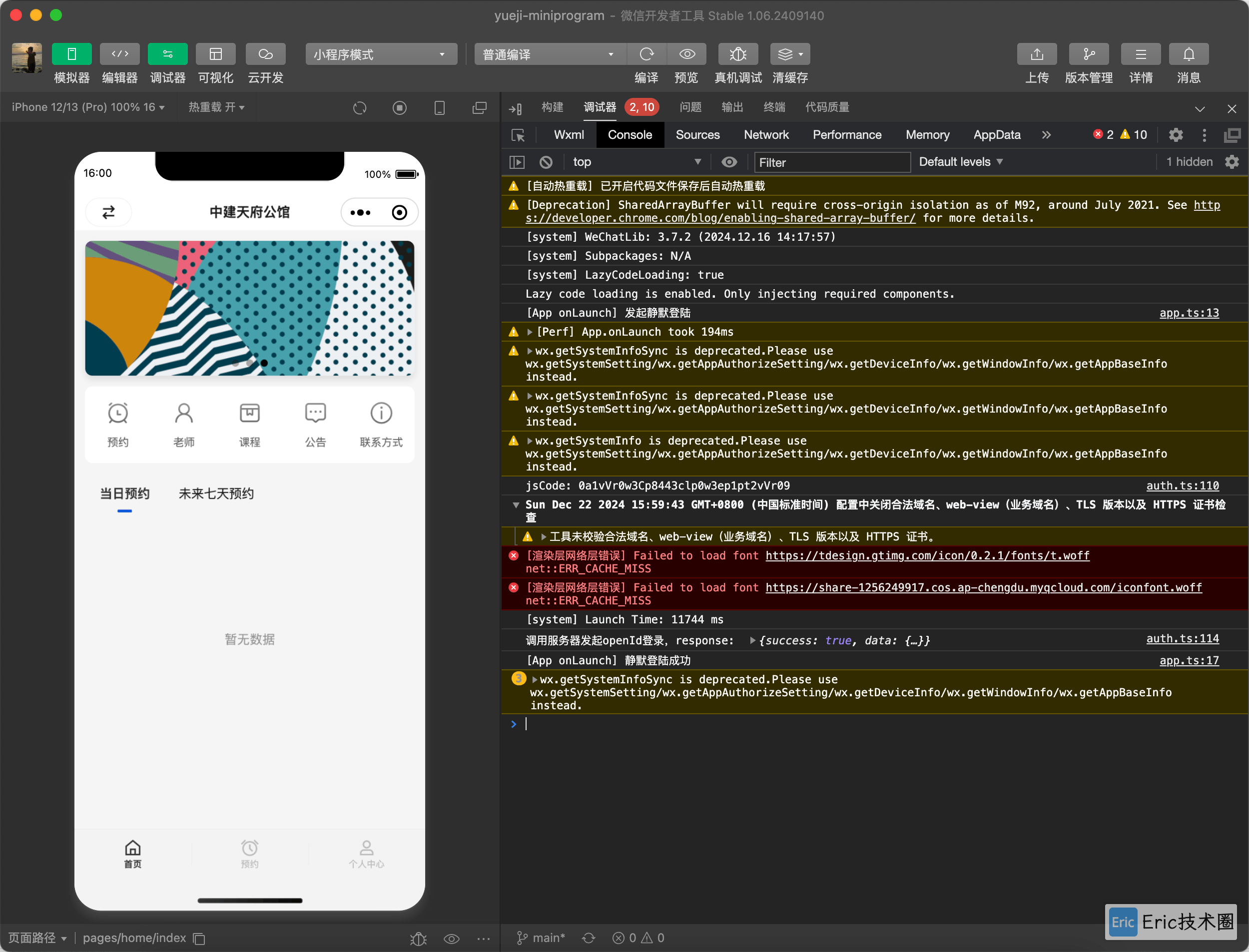The width and height of the screenshot is (1249, 952).
Task: Focus the console Filter field
Action: [832, 163]
